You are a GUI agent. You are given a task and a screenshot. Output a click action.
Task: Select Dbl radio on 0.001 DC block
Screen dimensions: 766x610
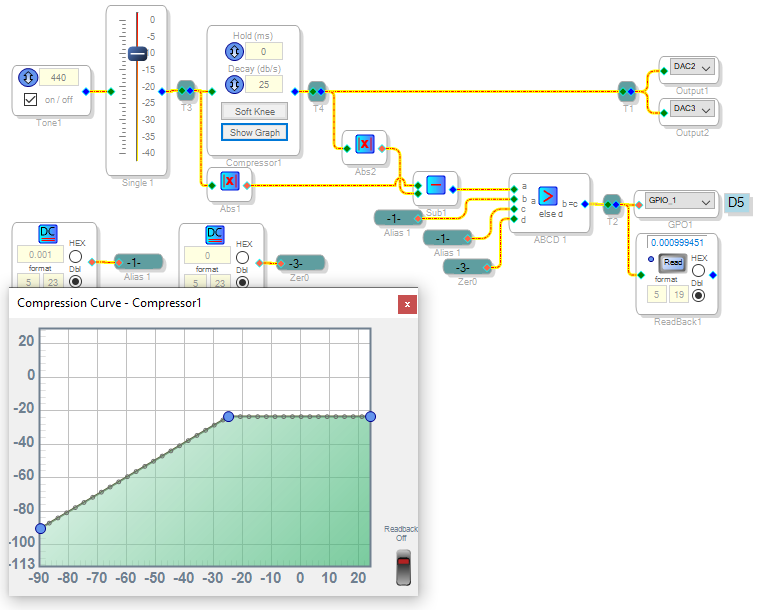(75, 281)
